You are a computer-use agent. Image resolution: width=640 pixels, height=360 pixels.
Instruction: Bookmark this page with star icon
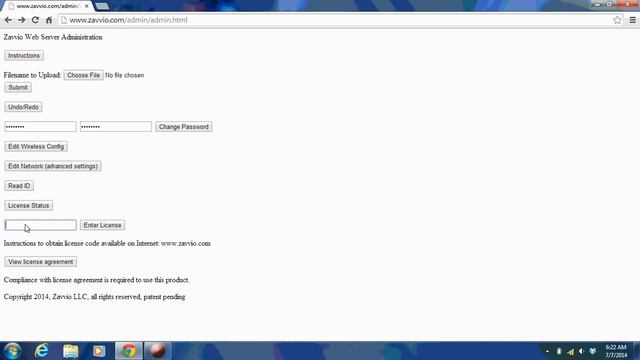617,20
